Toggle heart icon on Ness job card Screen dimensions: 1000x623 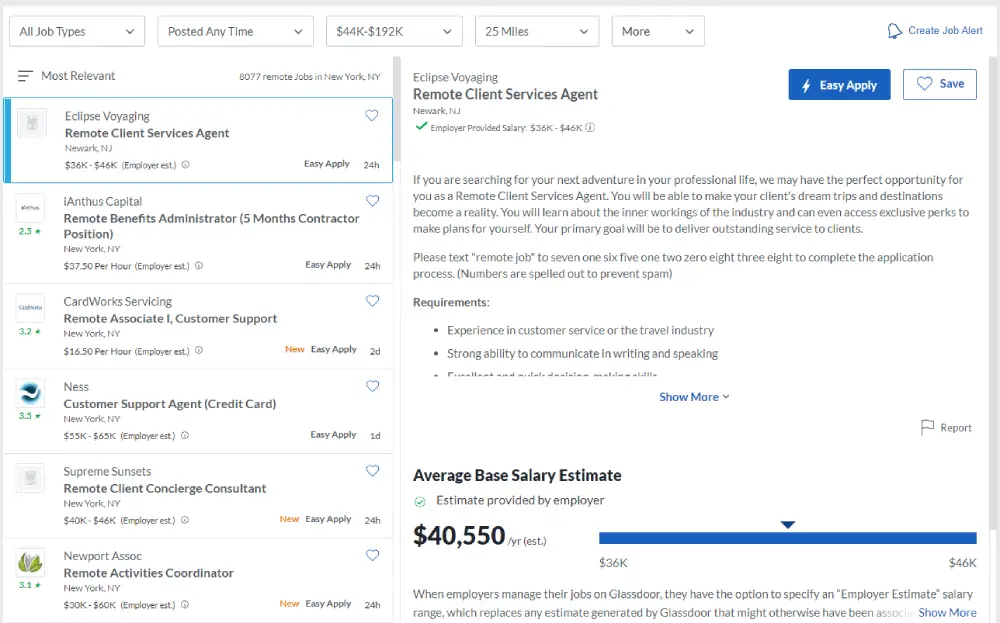click(372, 386)
